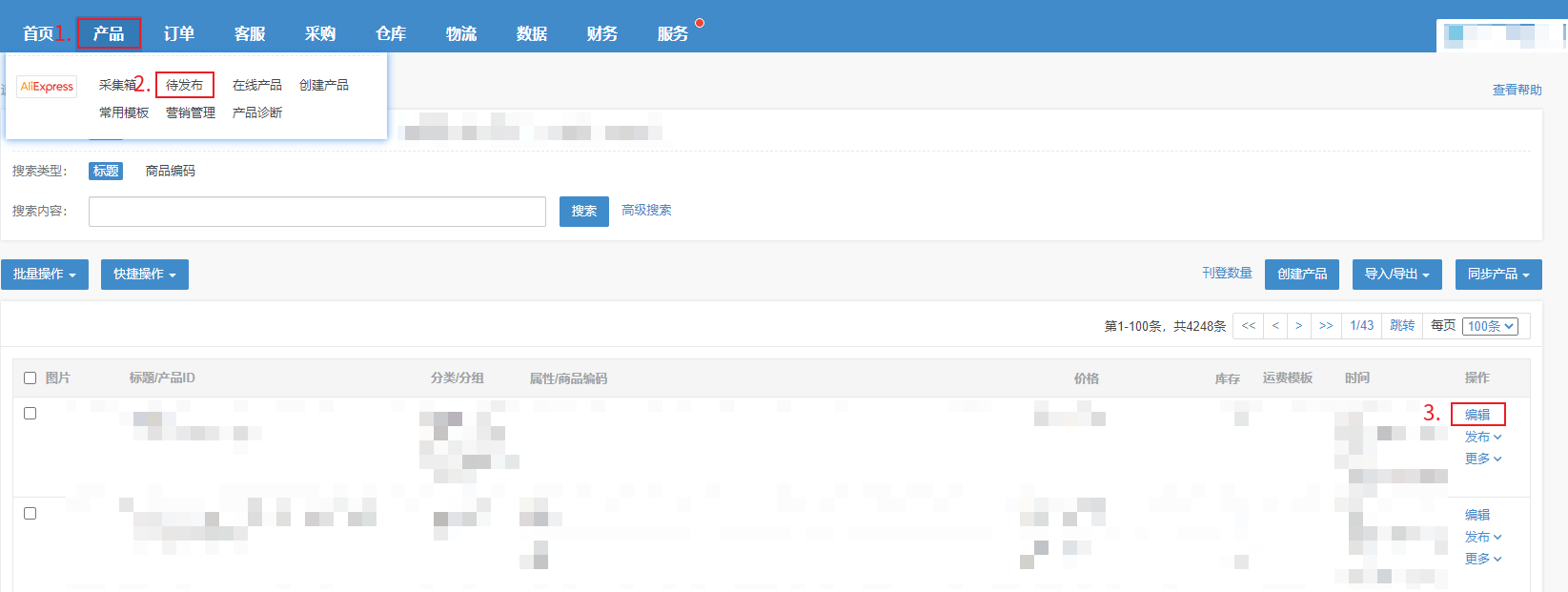Expand the 快捷操作 dropdown
The width and height of the screenshot is (1568, 592).
click(x=145, y=275)
